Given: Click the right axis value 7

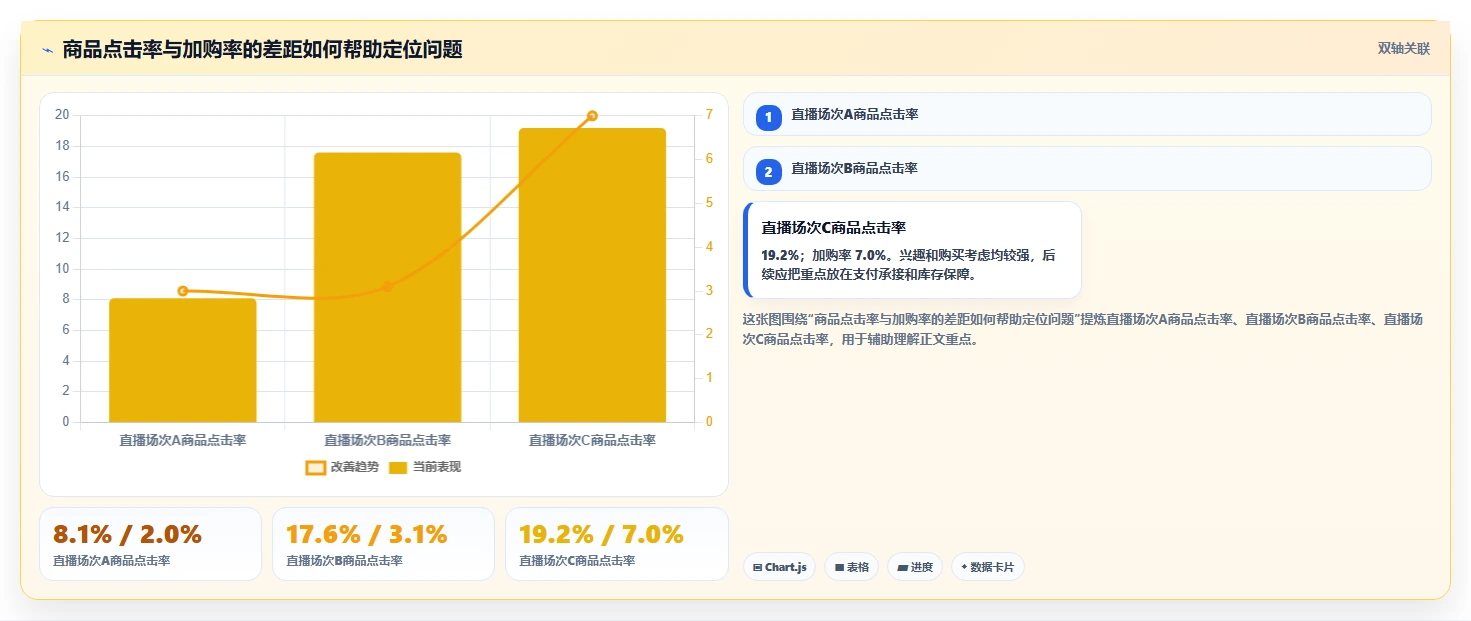Looking at the screenshot, I should pyautogui.click(x=709, y=115).
